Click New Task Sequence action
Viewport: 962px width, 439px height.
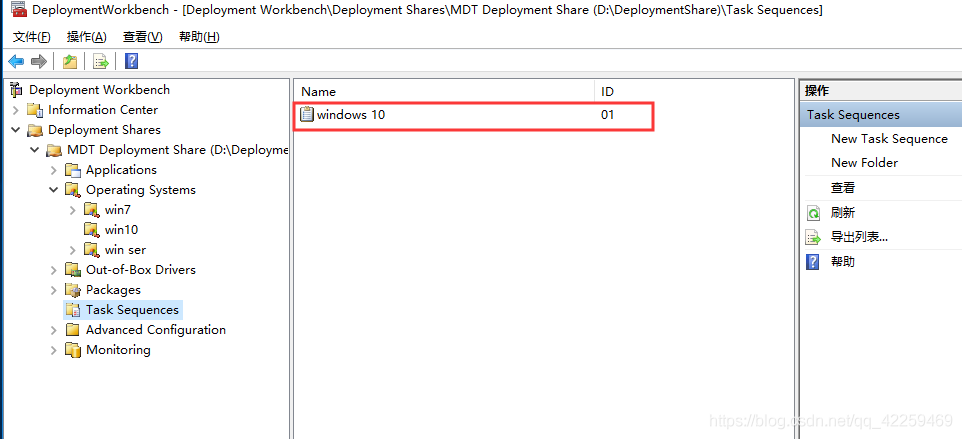click(889, 139)
